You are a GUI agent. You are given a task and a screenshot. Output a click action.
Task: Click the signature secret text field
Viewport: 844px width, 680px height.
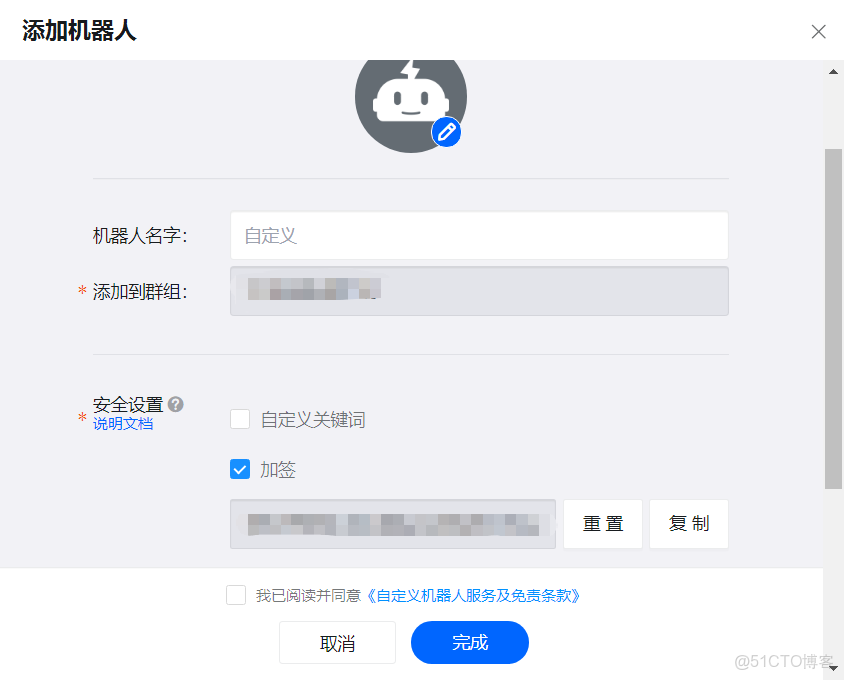pyautogui.click(x=392, y=523)
